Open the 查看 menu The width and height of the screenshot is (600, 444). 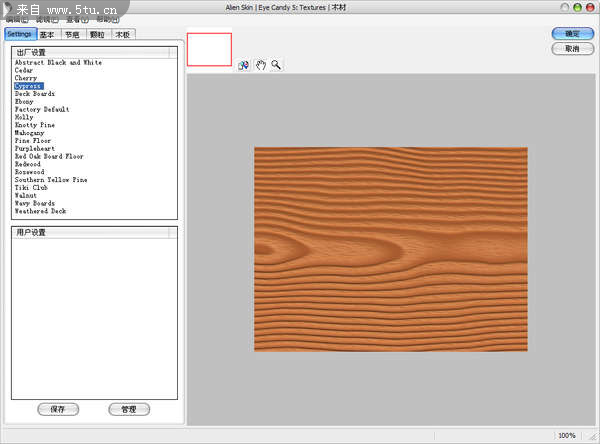click(77, 20)
